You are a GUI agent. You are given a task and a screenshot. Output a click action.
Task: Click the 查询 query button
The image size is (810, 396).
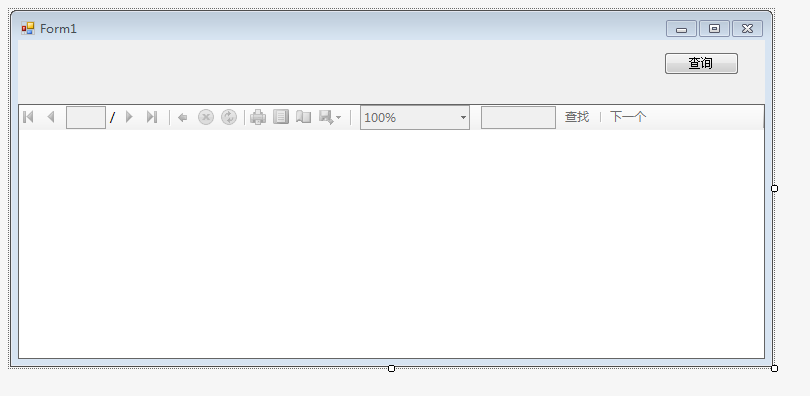pyautogui.click(x=701, y=64)
